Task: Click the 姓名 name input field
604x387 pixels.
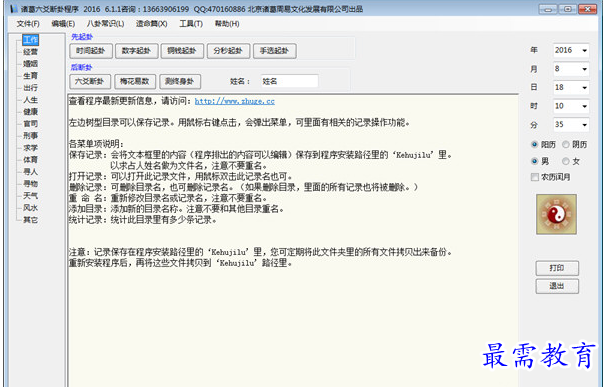Action: [289, 81]
